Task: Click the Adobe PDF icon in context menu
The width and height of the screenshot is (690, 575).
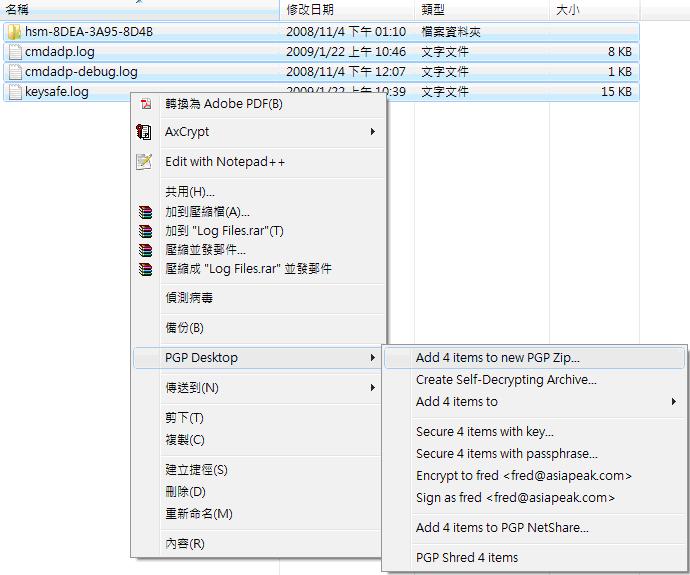Action: [x=145, y=103]
